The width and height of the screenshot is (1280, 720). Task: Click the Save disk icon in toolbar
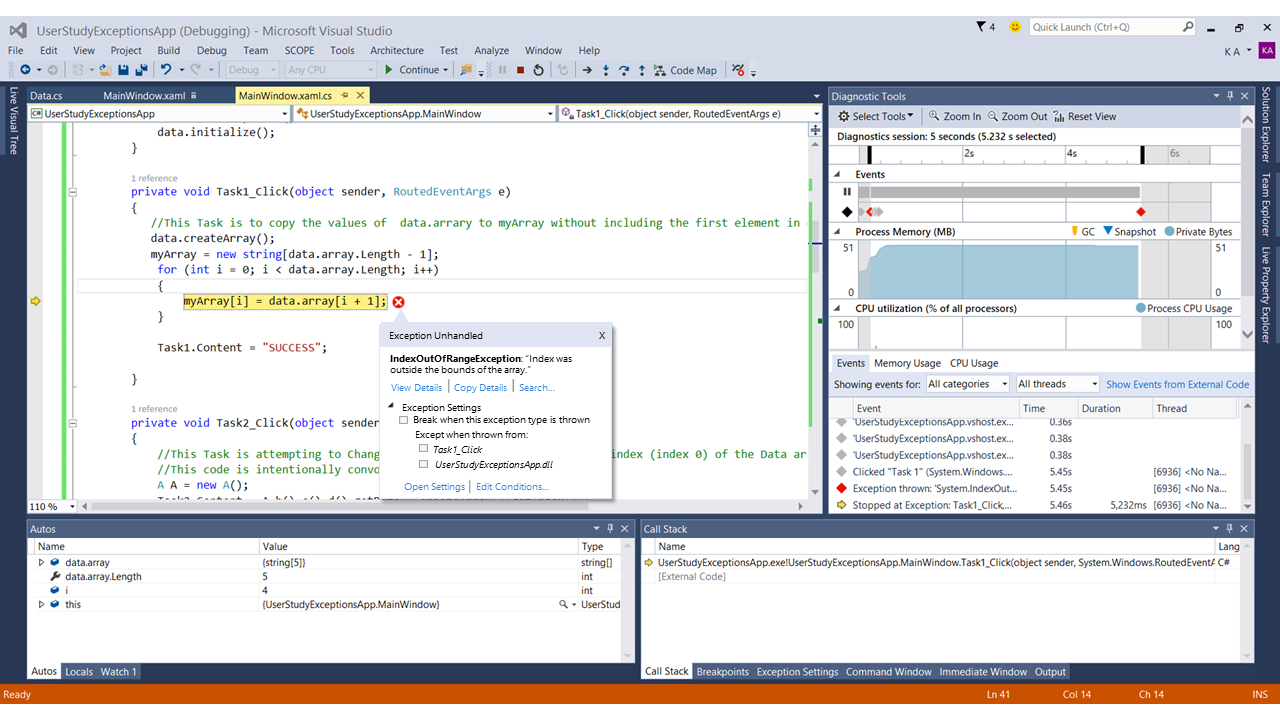(123, 70)
